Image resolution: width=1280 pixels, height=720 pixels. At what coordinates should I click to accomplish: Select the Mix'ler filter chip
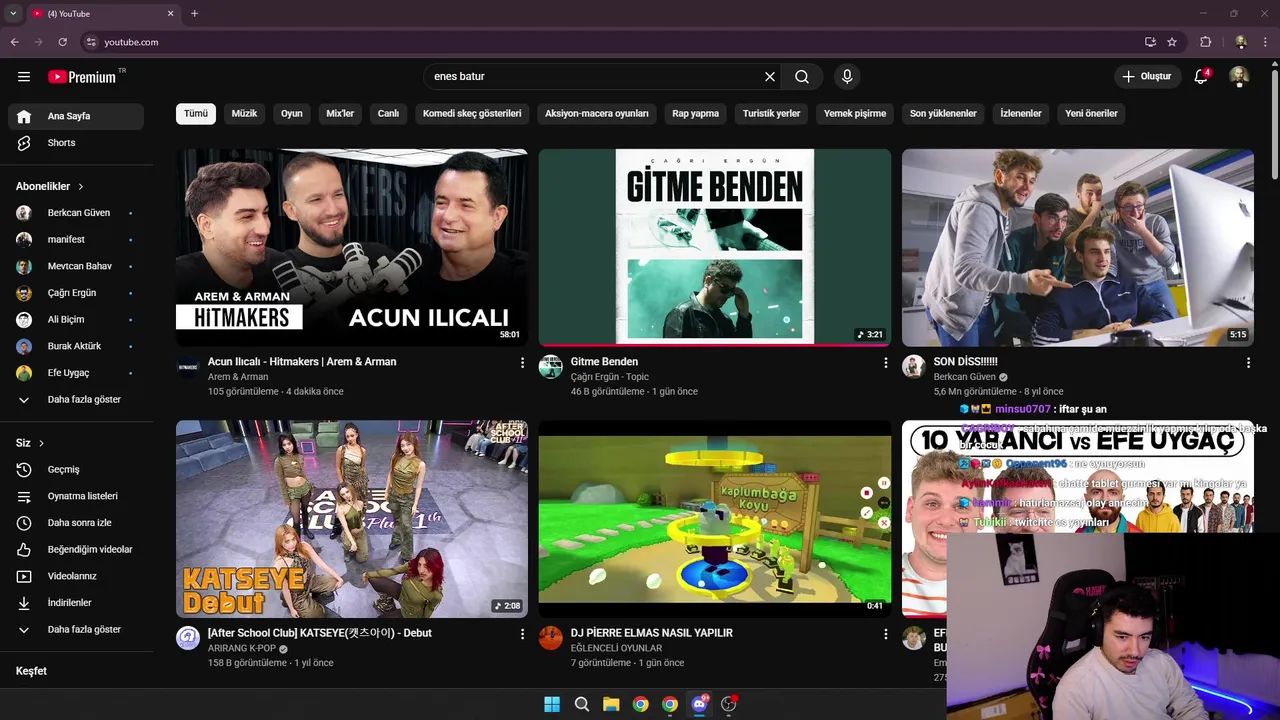pyautogui.click(x=340, y=113)
